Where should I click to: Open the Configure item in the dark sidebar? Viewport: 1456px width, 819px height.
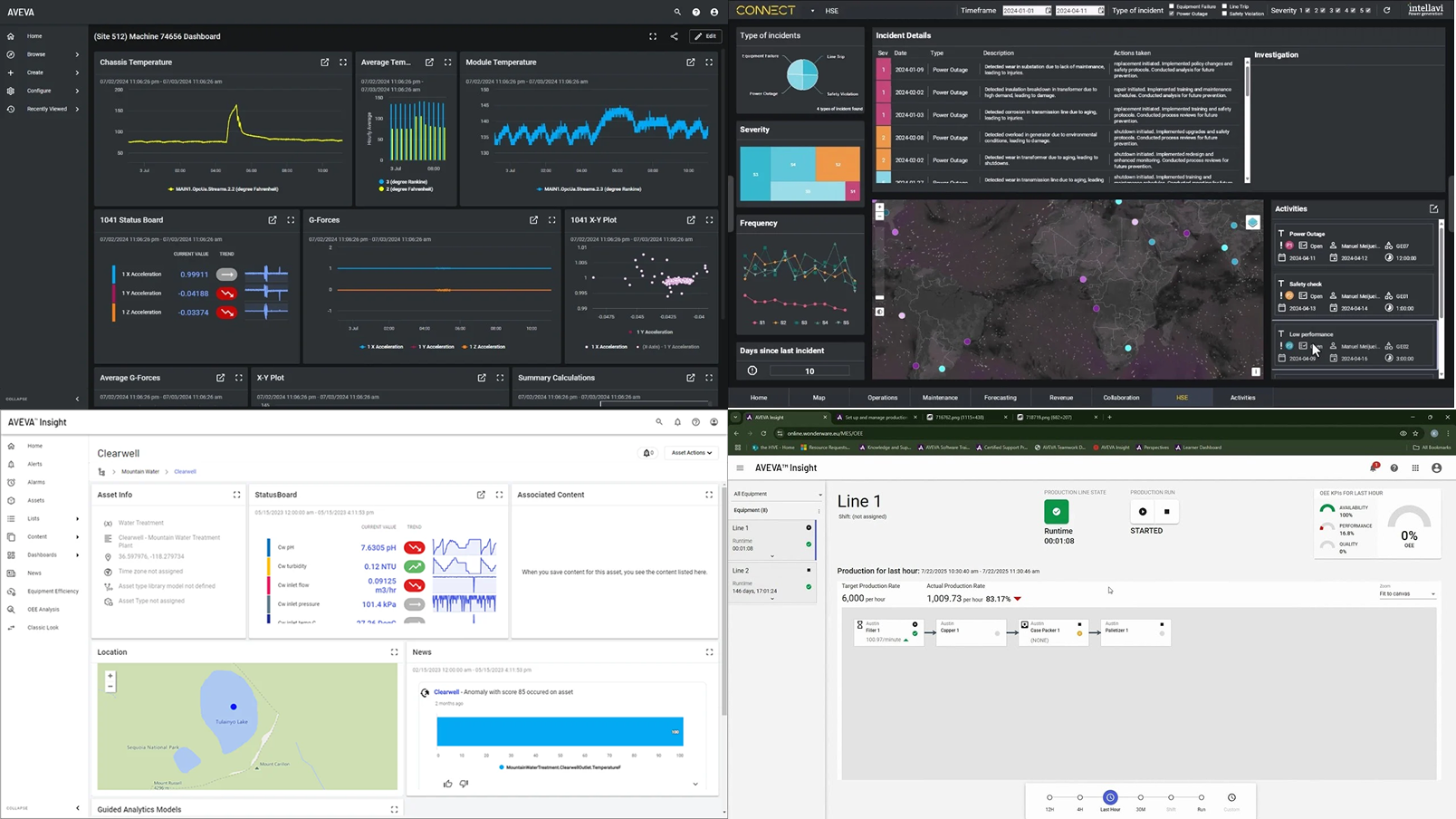coord(39,91)
